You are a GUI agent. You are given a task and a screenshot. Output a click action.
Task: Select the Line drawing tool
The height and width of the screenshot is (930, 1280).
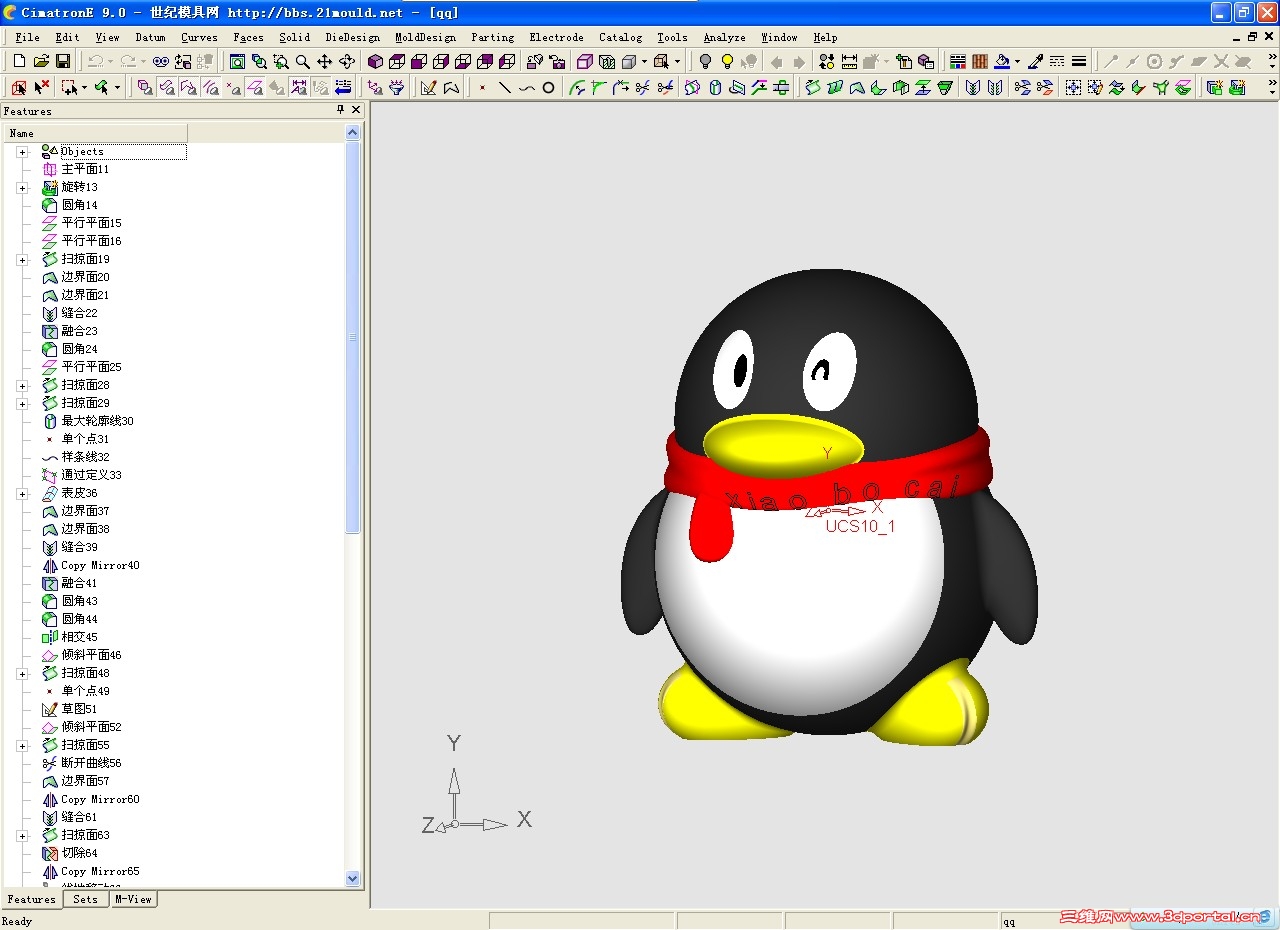pos(504,87)
